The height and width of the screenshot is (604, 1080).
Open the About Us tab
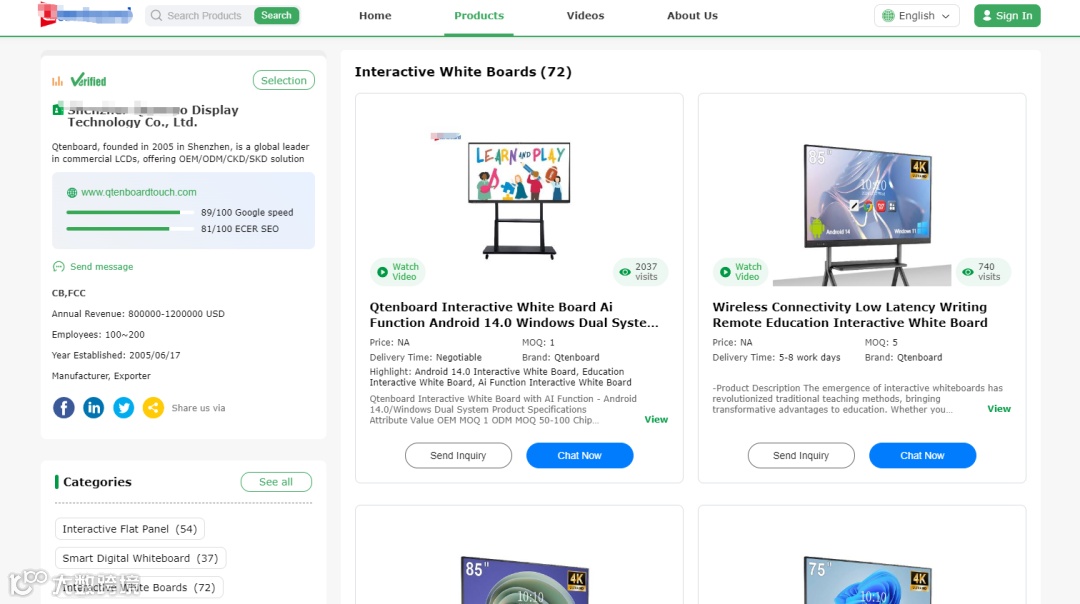(x=692, y=15)
